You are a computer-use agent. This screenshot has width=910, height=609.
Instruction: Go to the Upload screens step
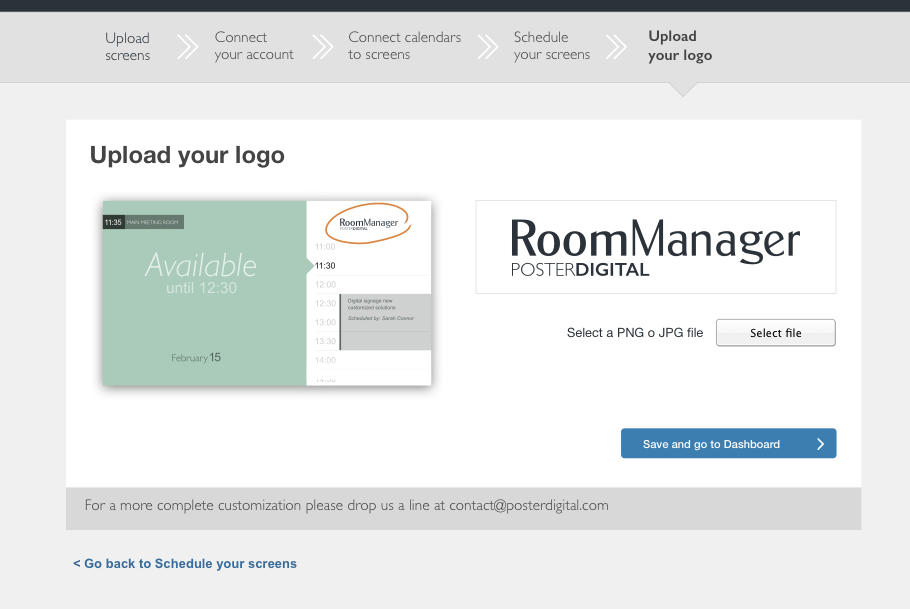[128, 46]
